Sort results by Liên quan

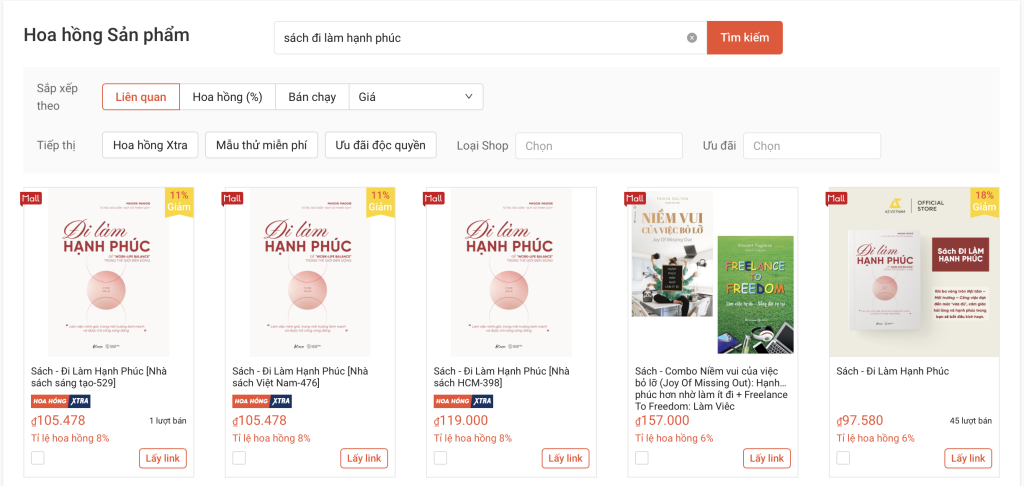140,97
